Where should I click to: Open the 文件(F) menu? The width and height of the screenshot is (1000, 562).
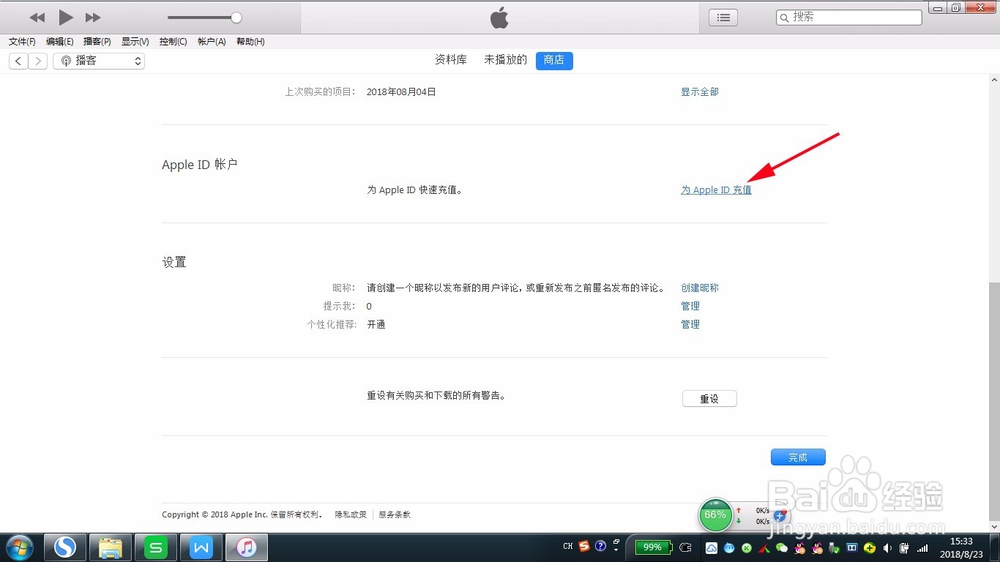22,41
